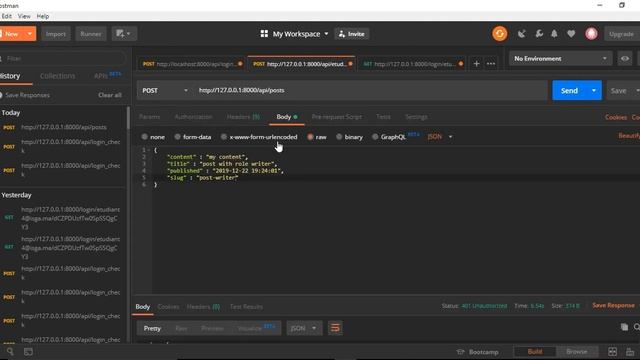Open response Cookies tab
640x360 pixels.
point(168,307)
